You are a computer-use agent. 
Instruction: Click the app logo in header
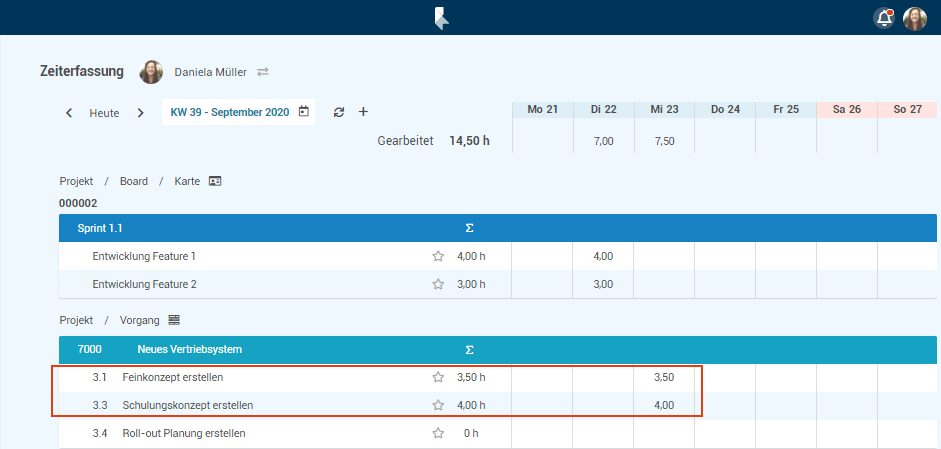coord(442,18)
